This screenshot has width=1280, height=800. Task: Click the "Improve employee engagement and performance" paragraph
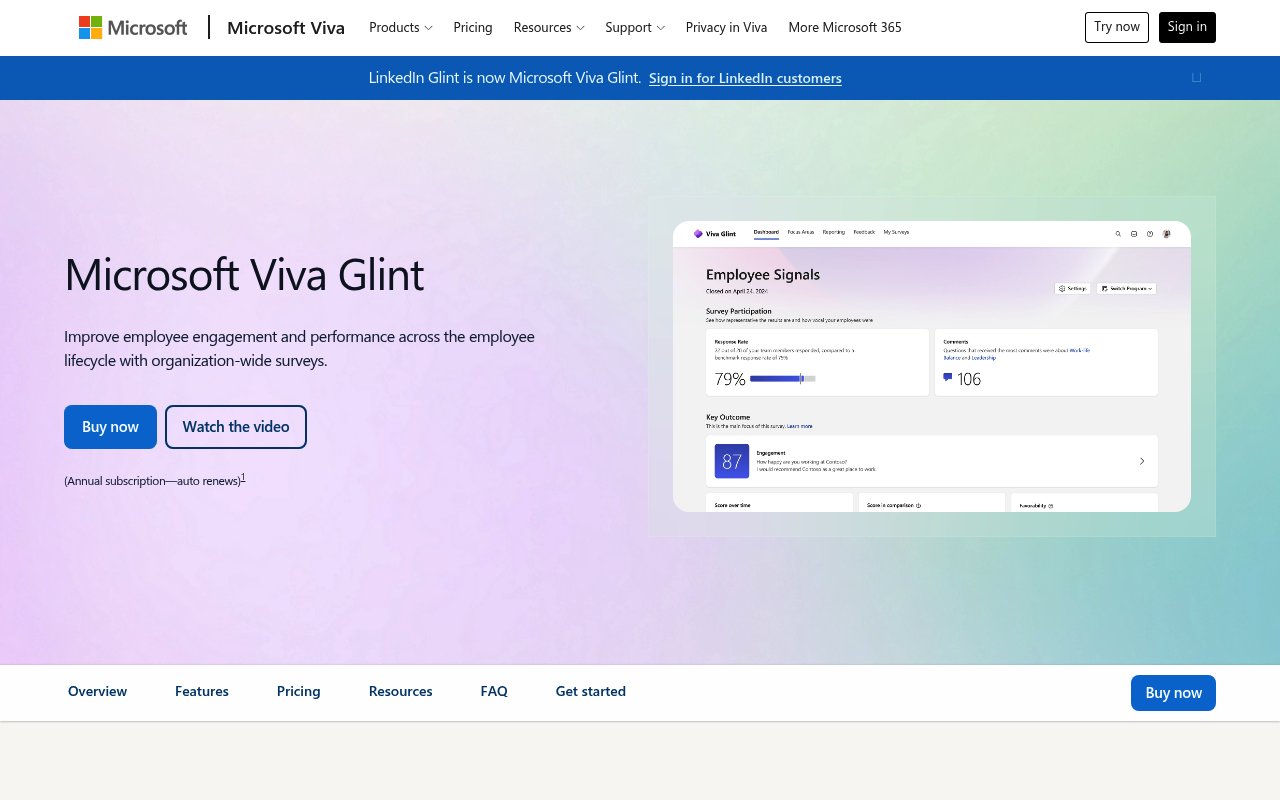tap(299, 348)
